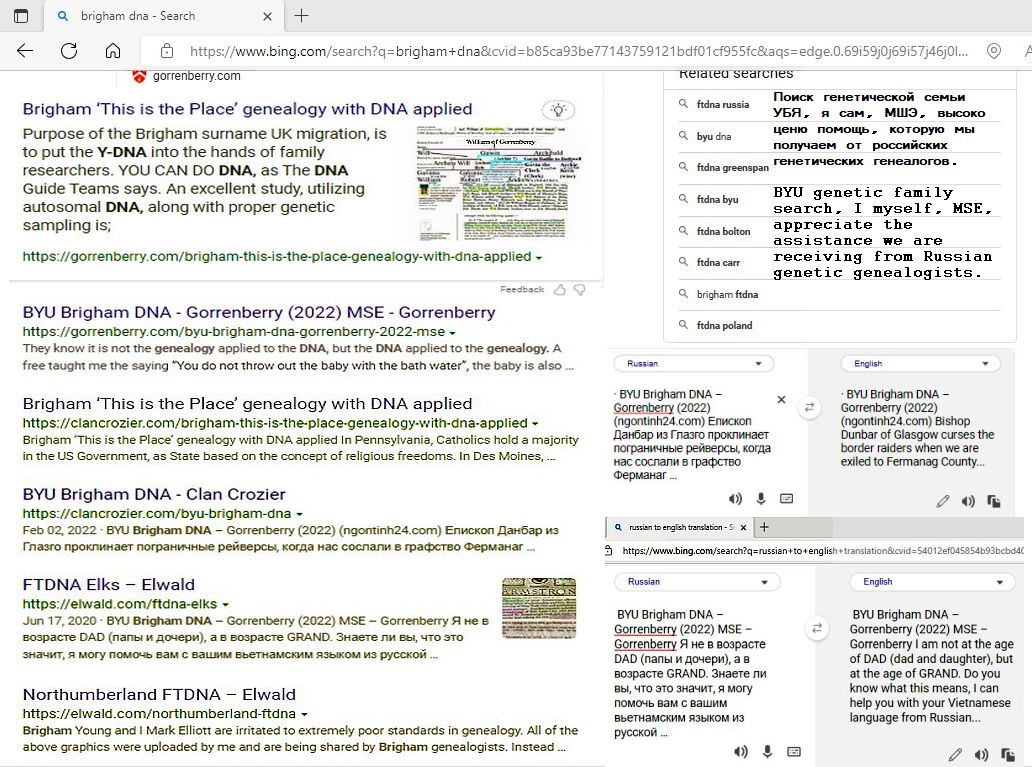Screen dimensions: 1032x767
Task: Open 'FTDNA Elks – Elwald' result
Action: 109,585
